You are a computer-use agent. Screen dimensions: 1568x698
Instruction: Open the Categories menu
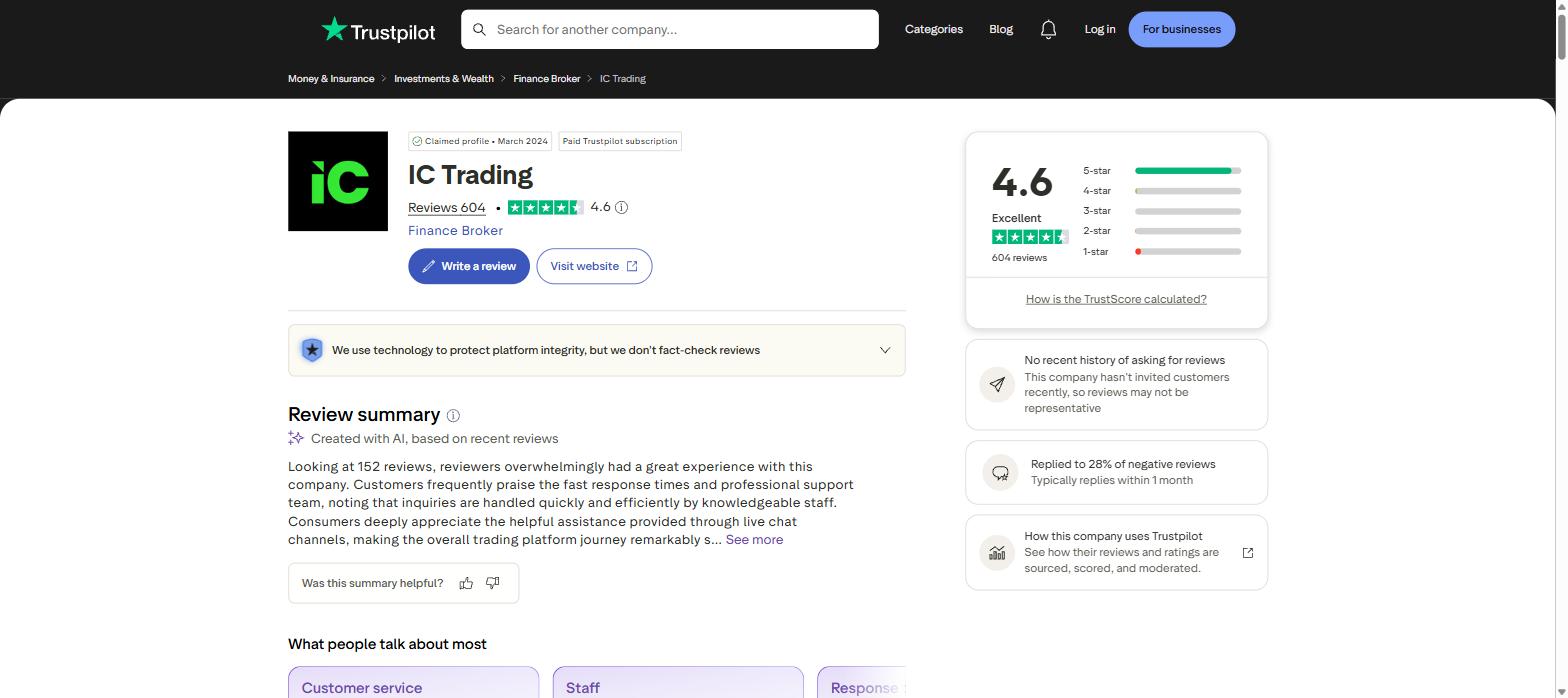[x=934, y=29]
